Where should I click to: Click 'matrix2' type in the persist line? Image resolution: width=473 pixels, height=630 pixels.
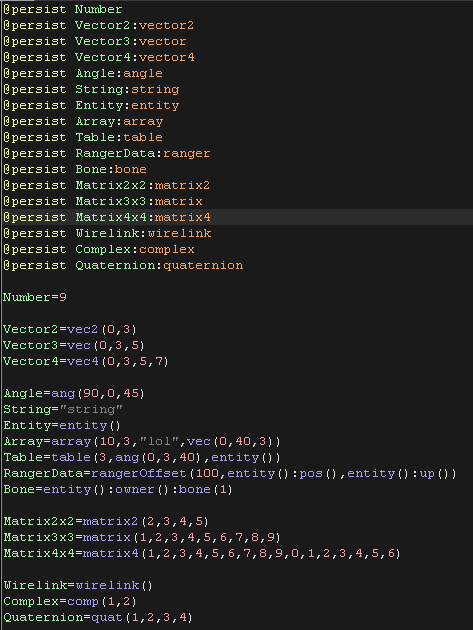coord(182,185)
